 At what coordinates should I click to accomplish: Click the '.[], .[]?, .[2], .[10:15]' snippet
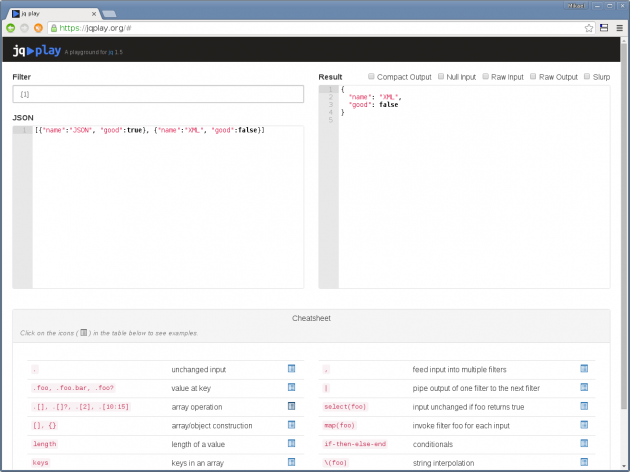coord(81,407)
